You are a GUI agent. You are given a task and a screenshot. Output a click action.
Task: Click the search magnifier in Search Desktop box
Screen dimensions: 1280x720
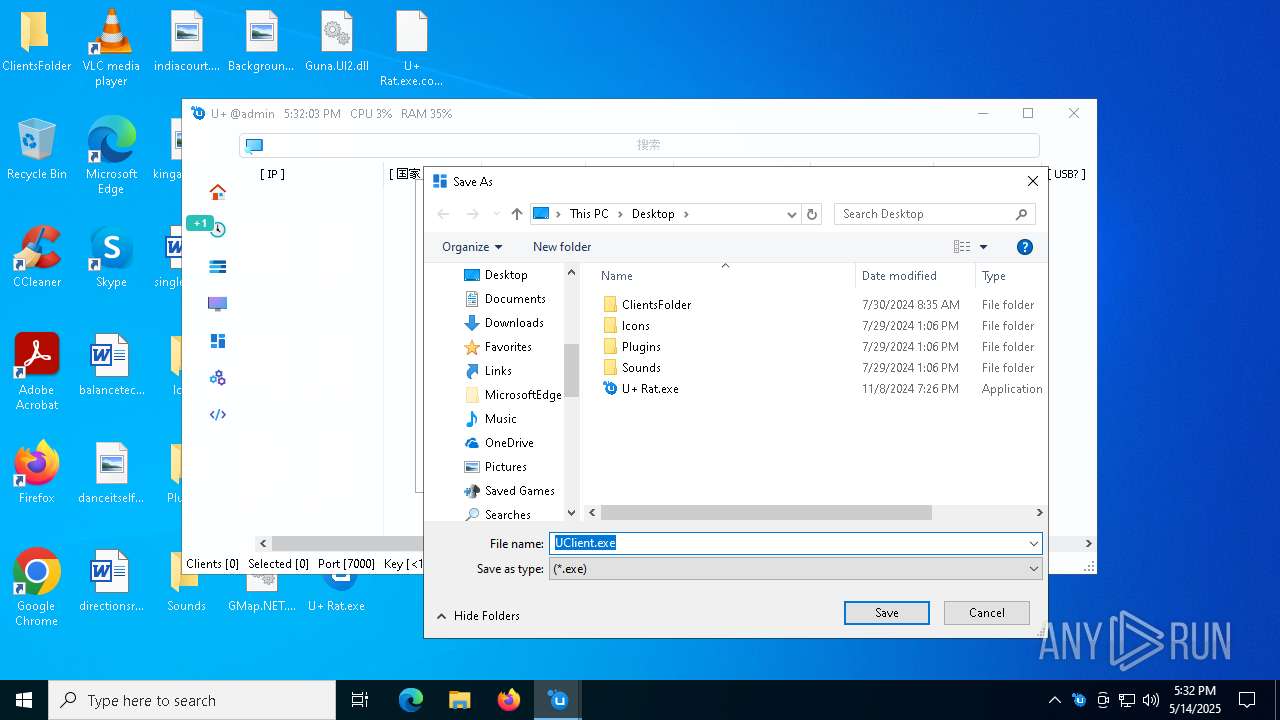click(1021, 214)
